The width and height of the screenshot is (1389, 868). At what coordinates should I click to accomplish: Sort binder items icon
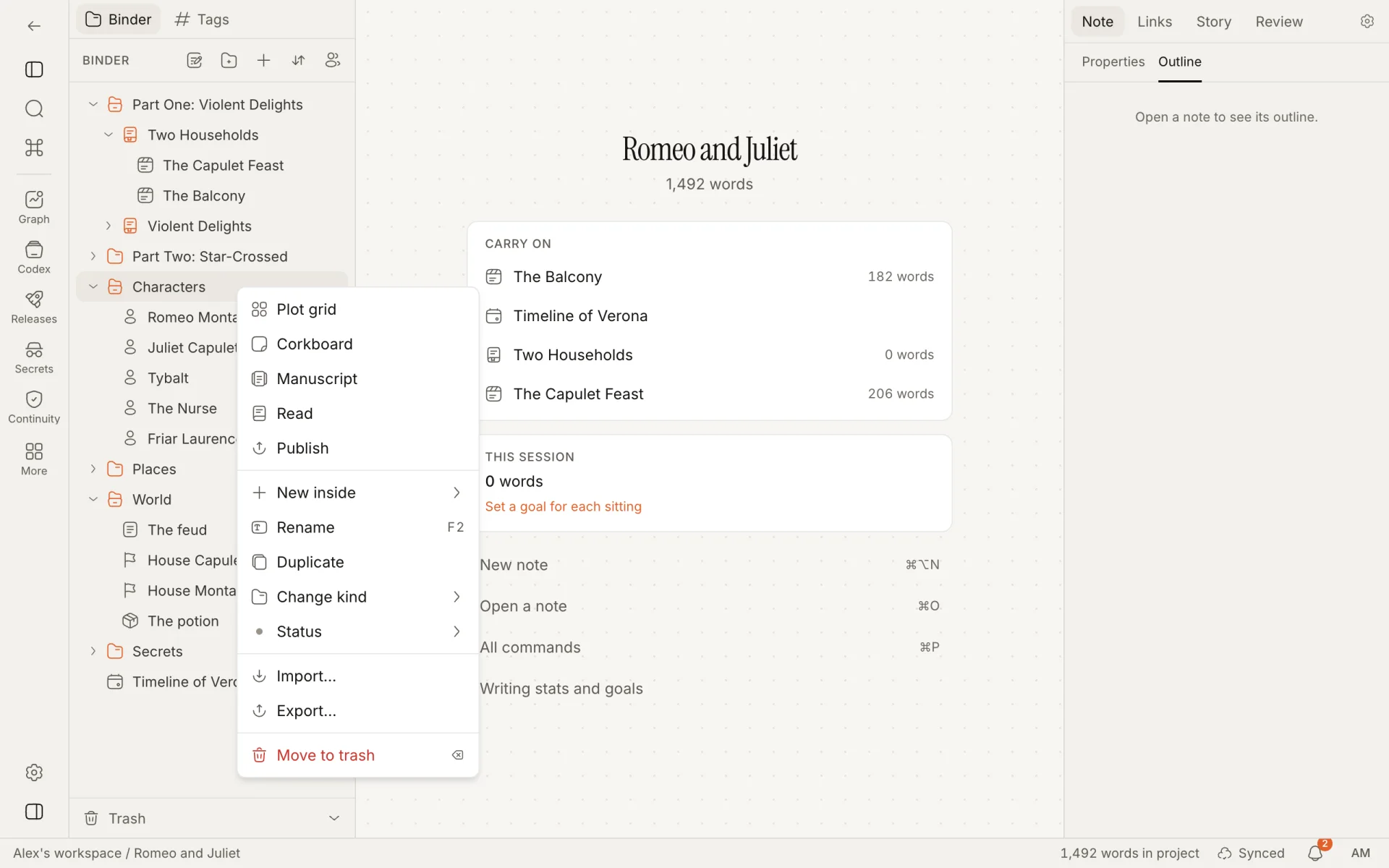tap(298, 61)
